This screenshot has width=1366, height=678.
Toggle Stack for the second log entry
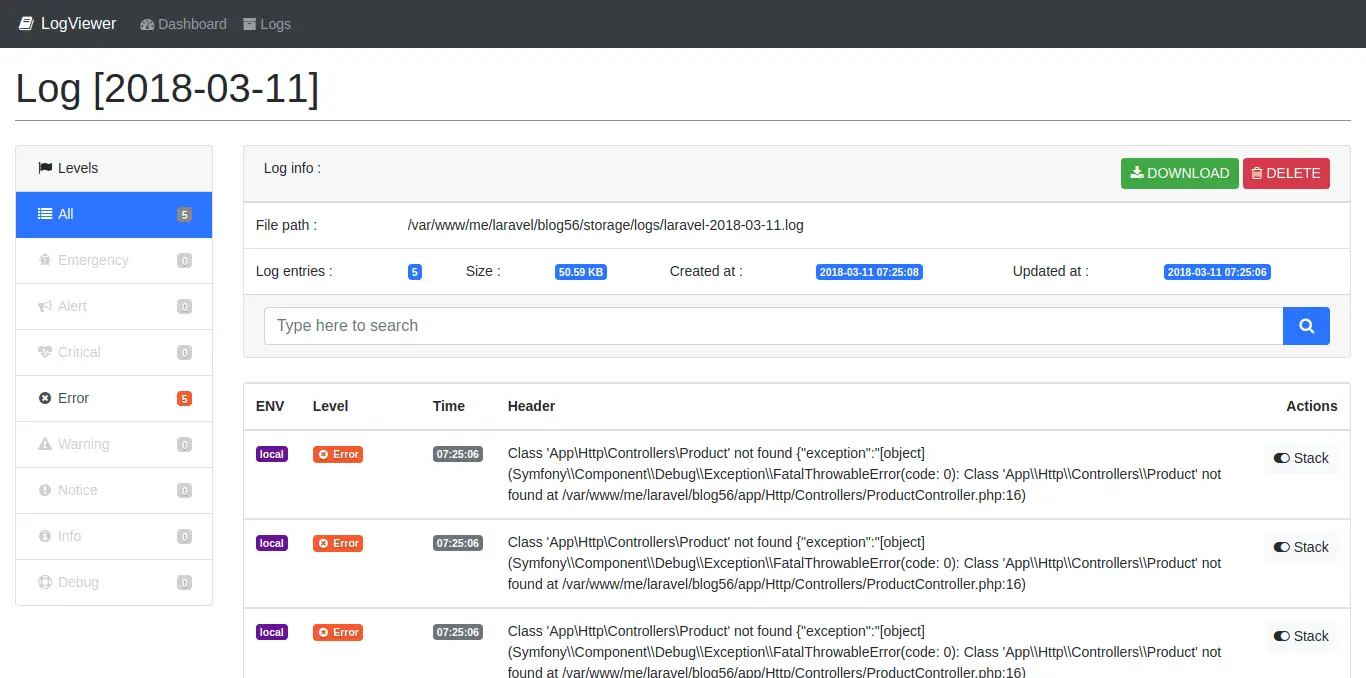[x=1301, y=547]
